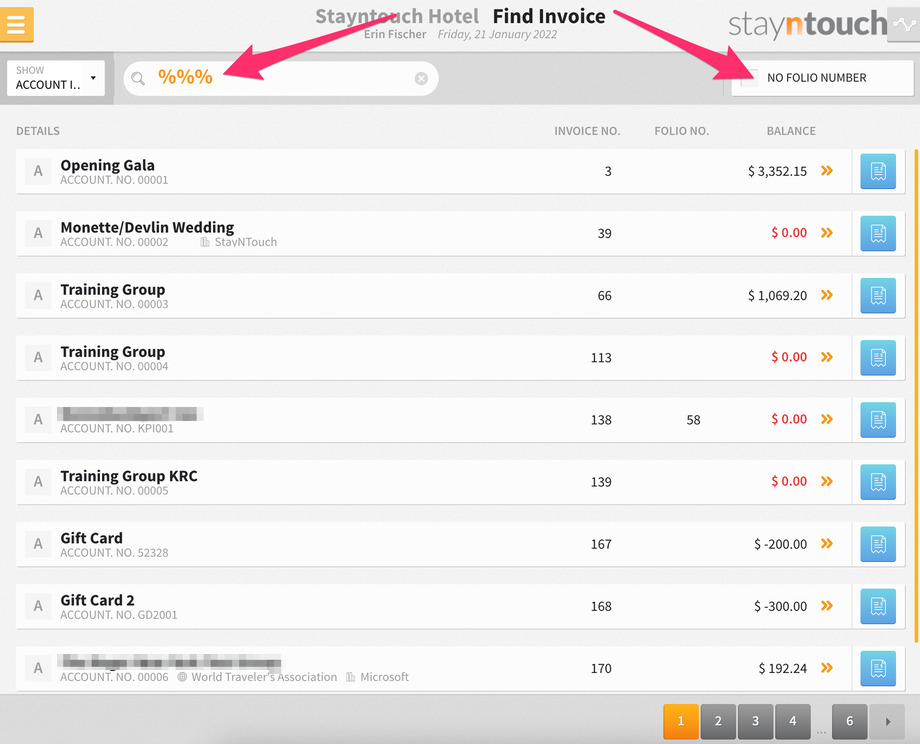Focus the invoice search field
Image resolution: width=920 pixels, height=744 pixels.
pos(280,78)
